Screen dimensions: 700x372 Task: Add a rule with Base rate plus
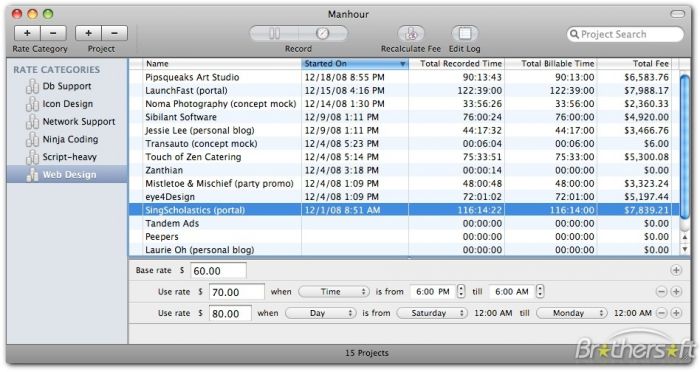[x=676, y=270]
